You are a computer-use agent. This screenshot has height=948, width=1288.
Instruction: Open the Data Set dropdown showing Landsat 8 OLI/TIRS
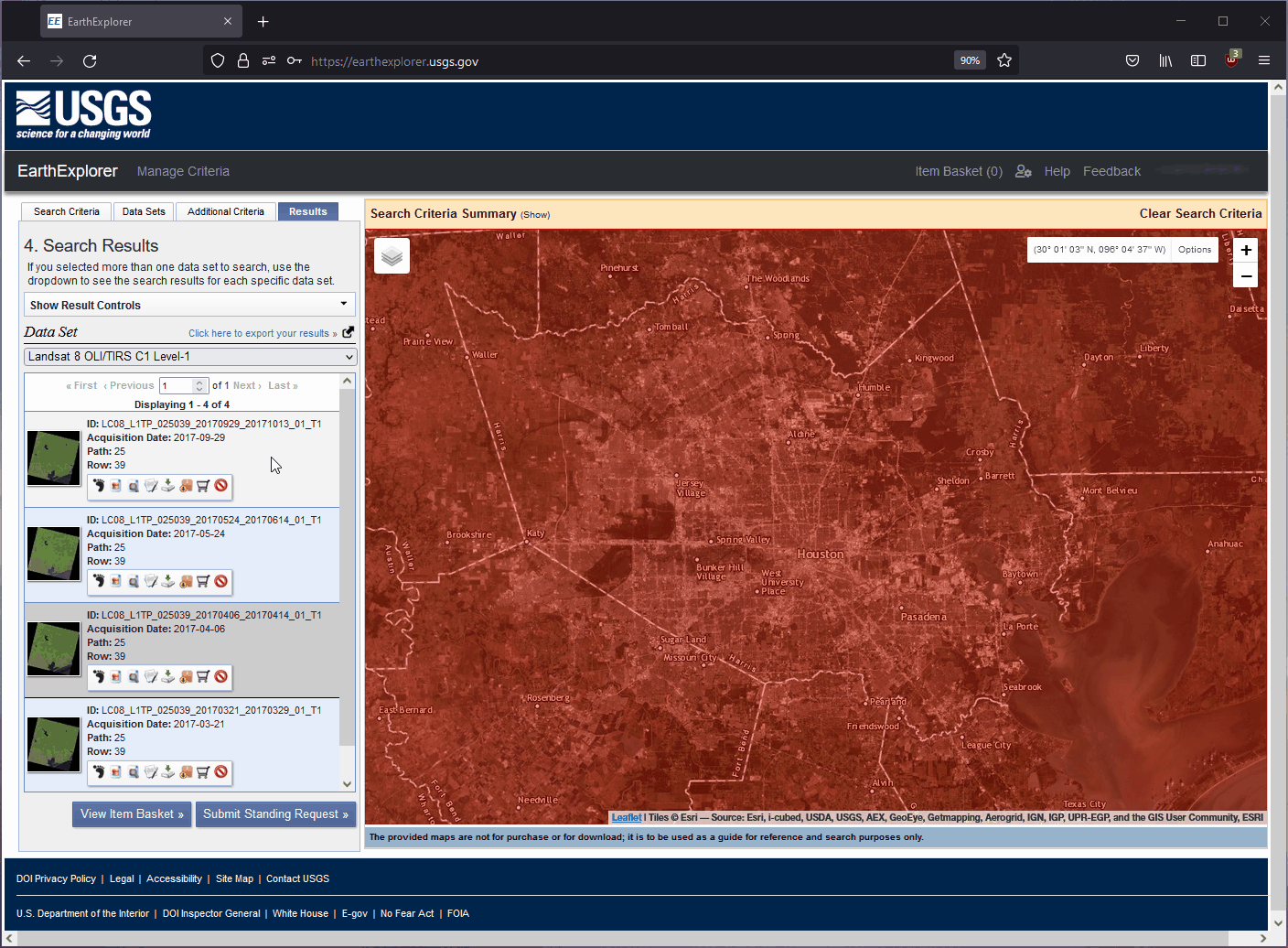(x=189, y=356)
